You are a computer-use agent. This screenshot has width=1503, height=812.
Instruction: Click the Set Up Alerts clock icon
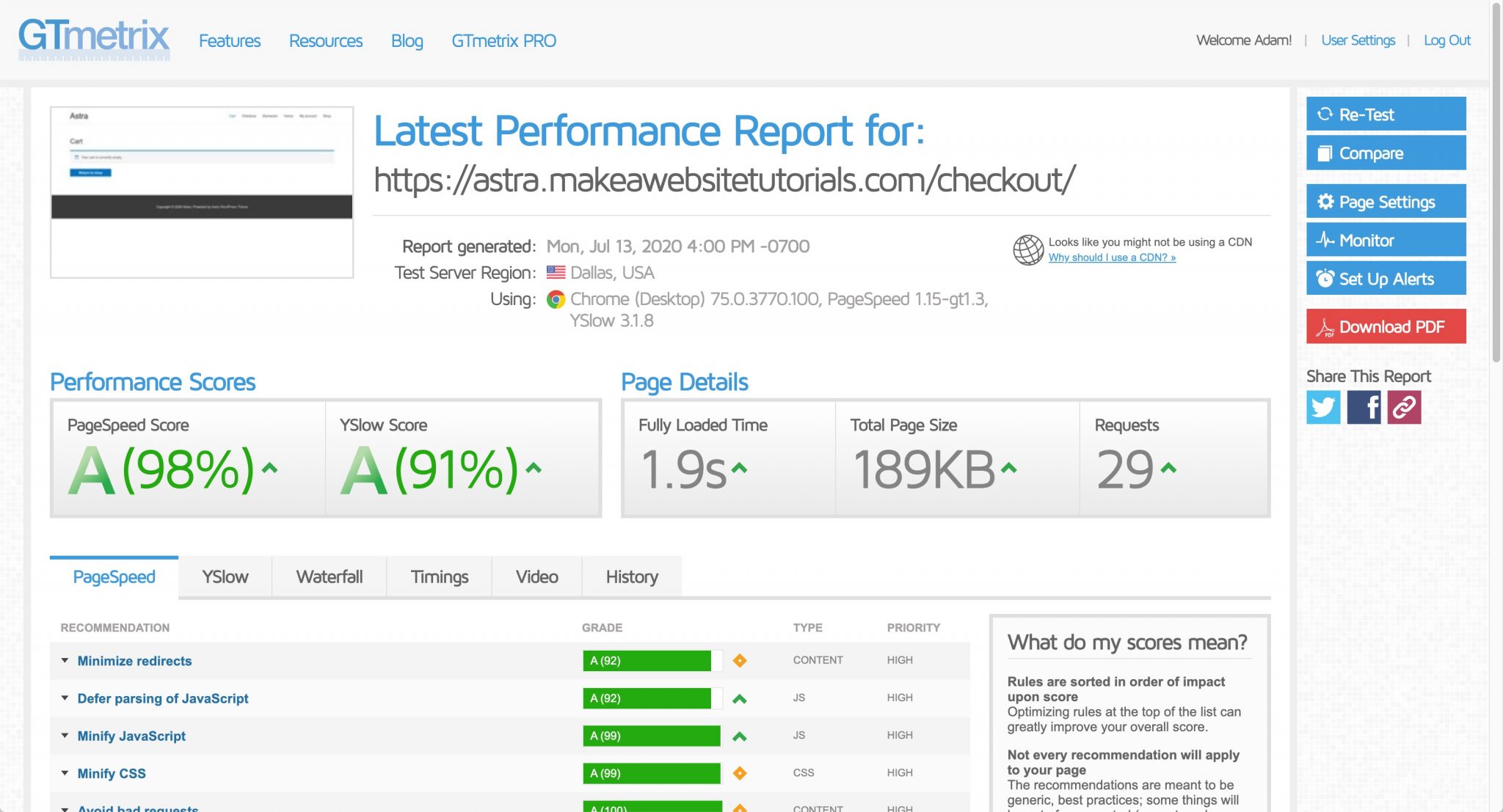click(x=1325, y=279)
